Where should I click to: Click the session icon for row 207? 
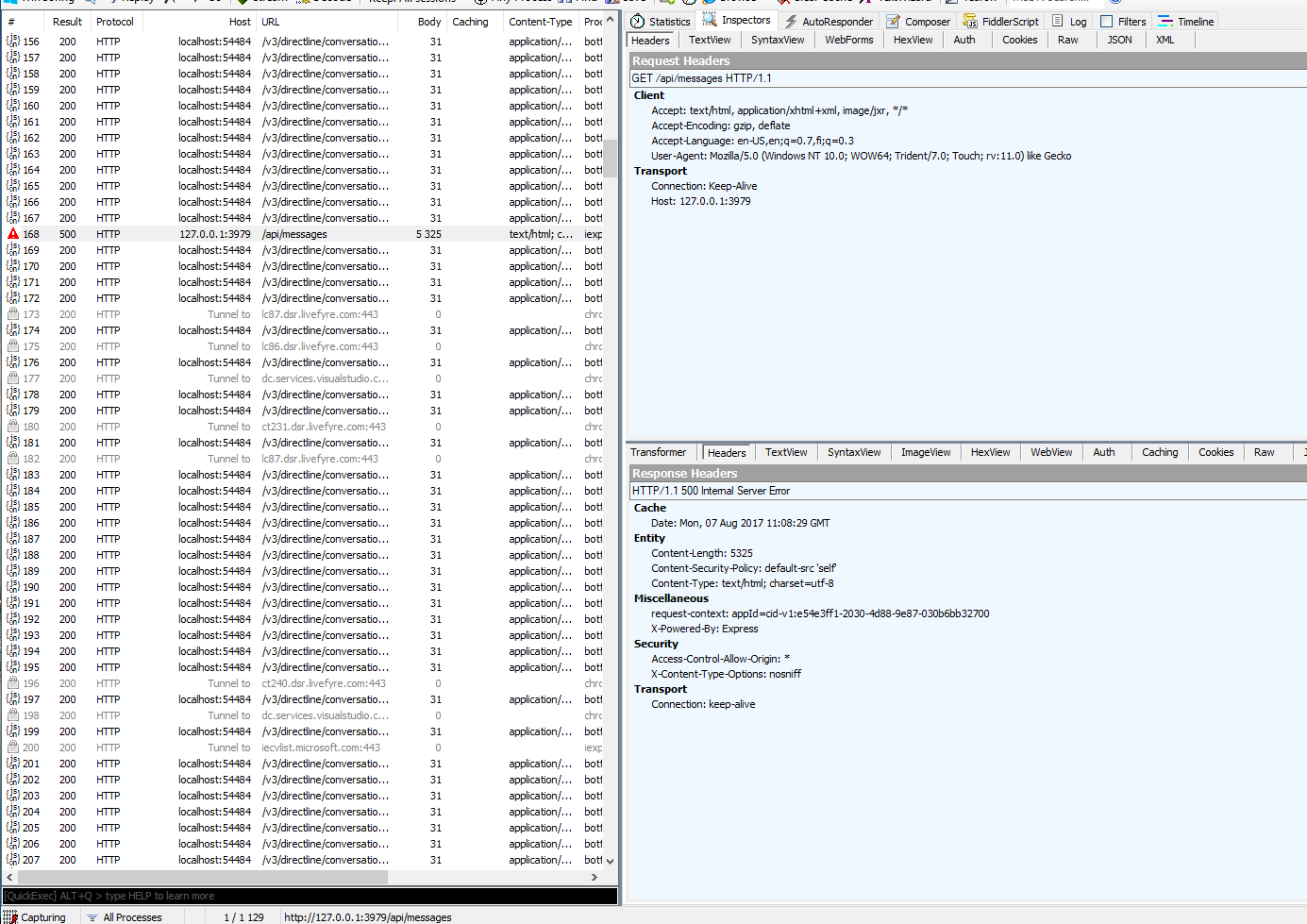pyautogui.click(x=12, y=860)
